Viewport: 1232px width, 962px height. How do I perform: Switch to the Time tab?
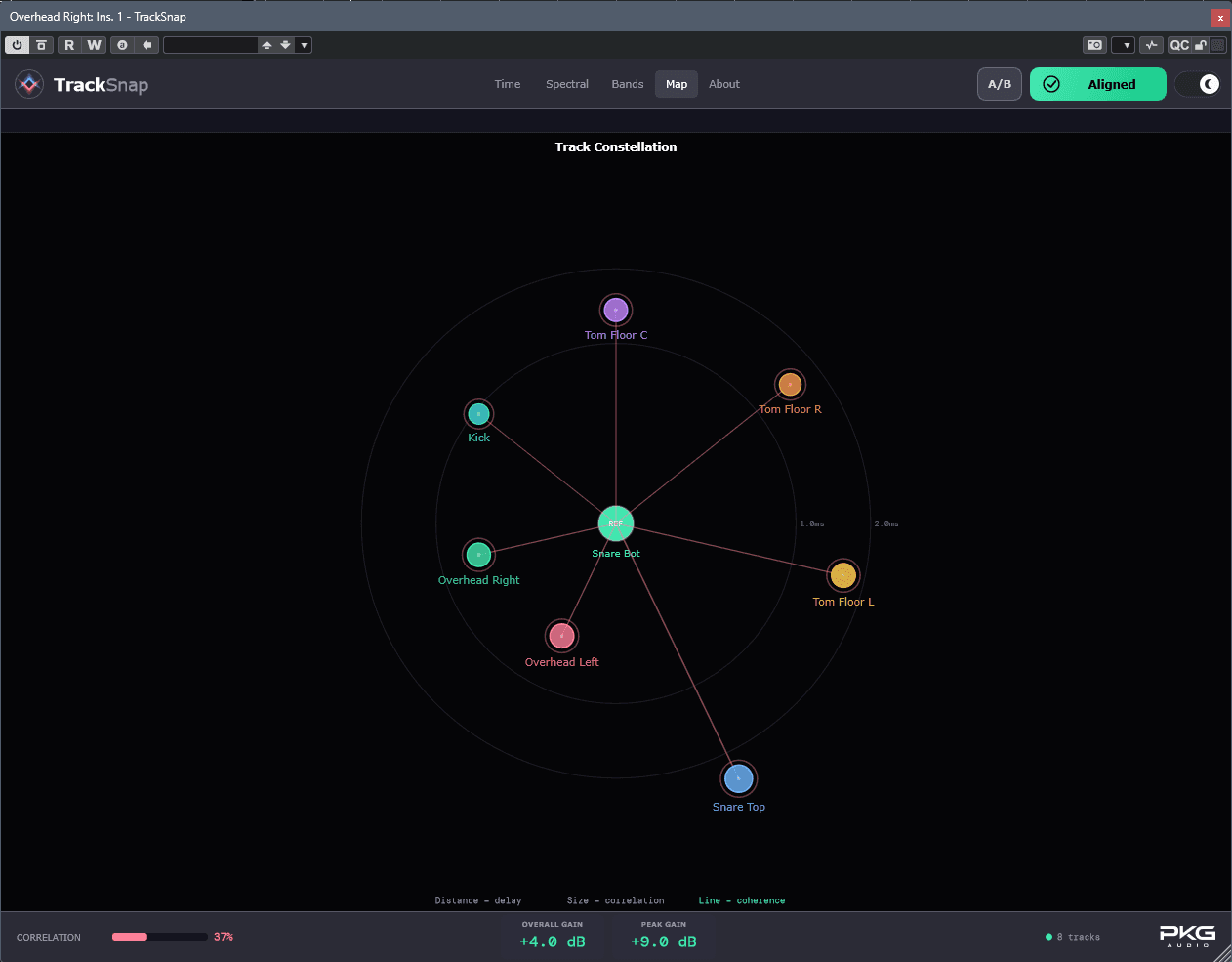pos(508,84)
